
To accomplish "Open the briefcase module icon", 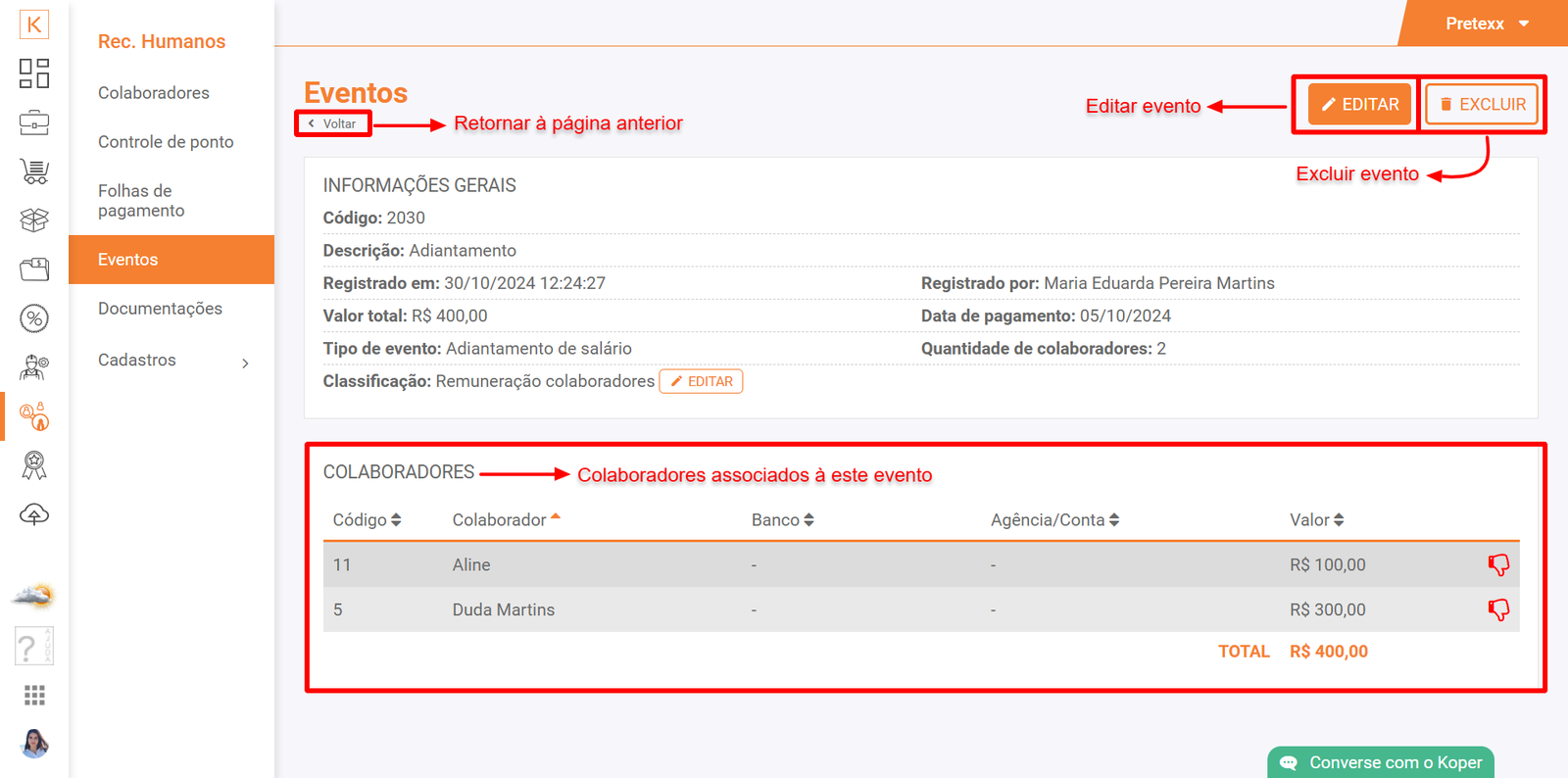I will pos(34,123).
